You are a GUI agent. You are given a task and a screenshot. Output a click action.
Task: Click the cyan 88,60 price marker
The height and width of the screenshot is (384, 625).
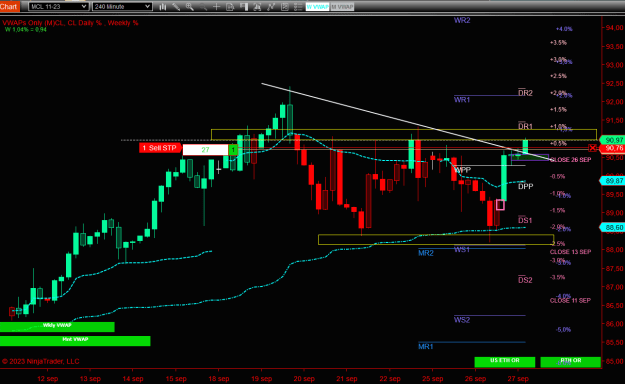[613, 228]
